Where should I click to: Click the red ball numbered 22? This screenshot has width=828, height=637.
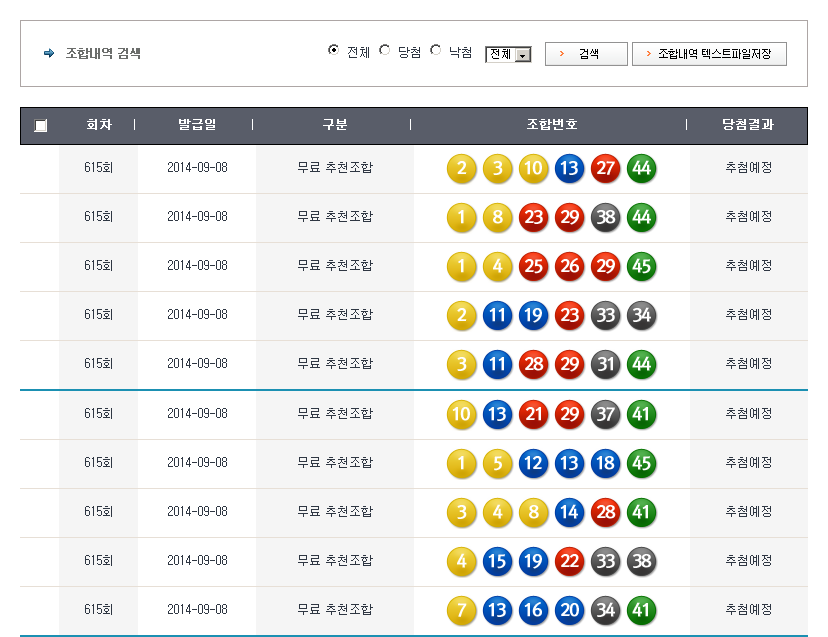pos(570,560)
